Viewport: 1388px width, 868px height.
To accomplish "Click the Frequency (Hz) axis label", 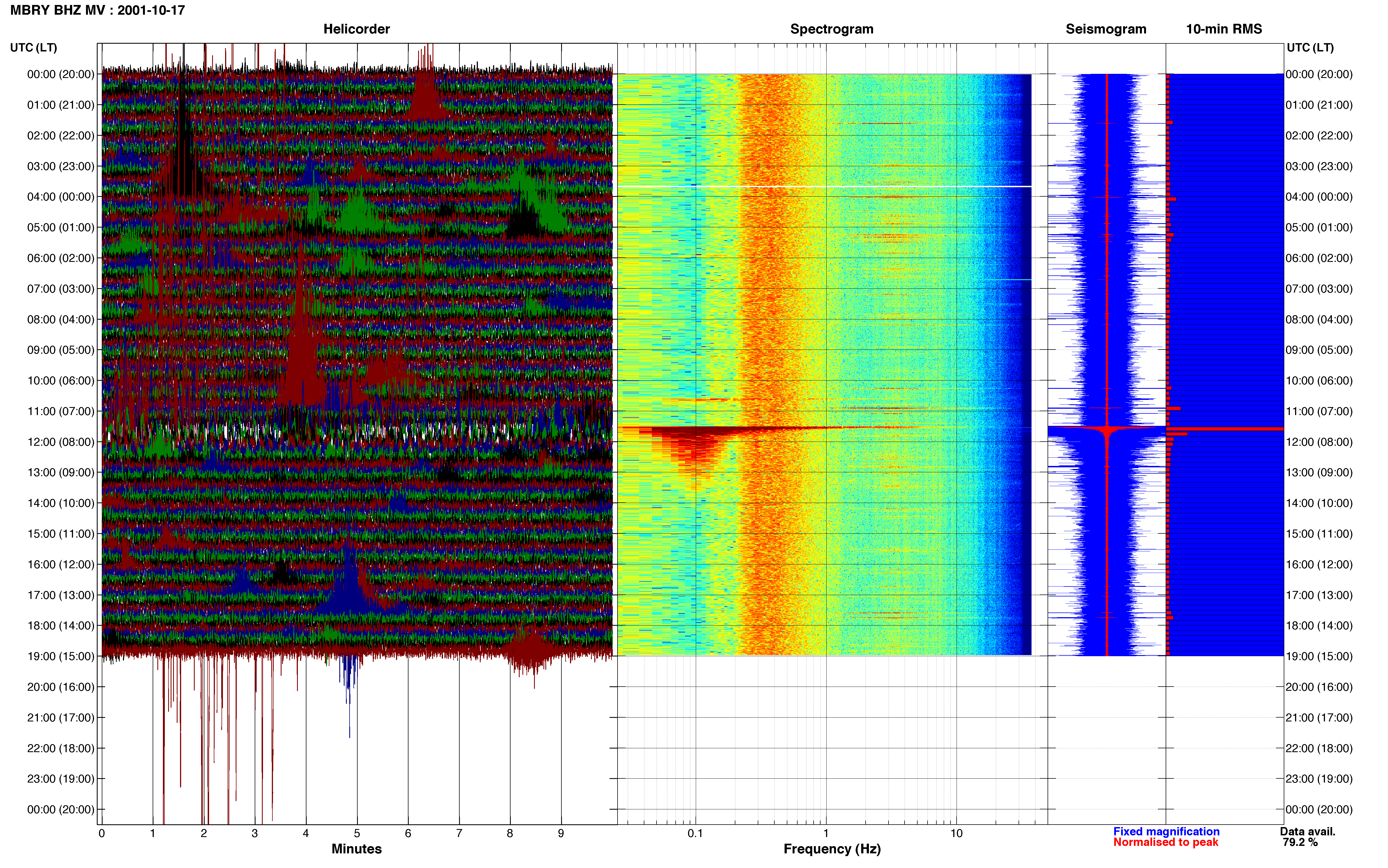I will coord(832,848).
